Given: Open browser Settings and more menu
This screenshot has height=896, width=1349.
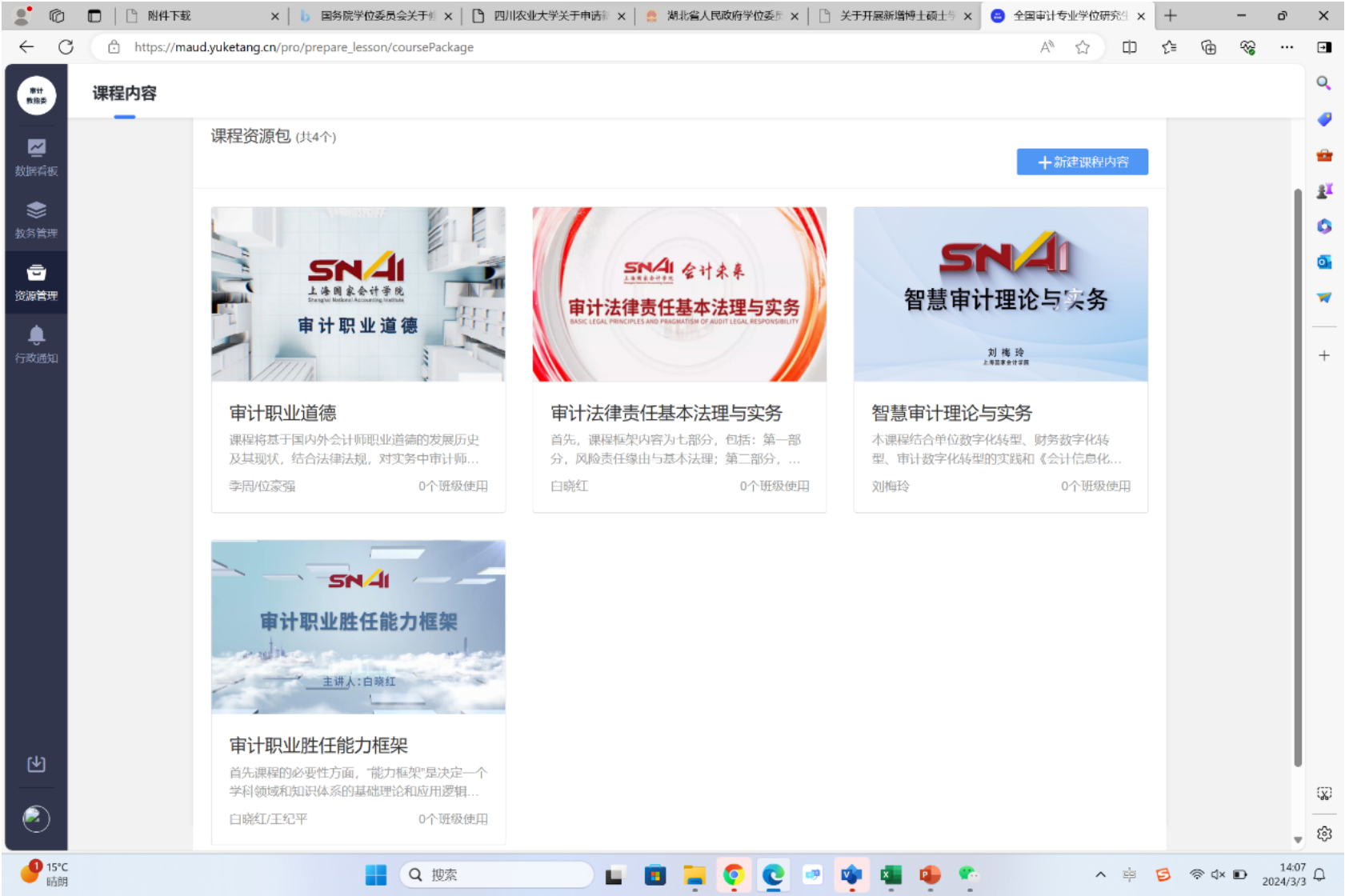Looking at the screenshot, I should tap(1286, 47).
